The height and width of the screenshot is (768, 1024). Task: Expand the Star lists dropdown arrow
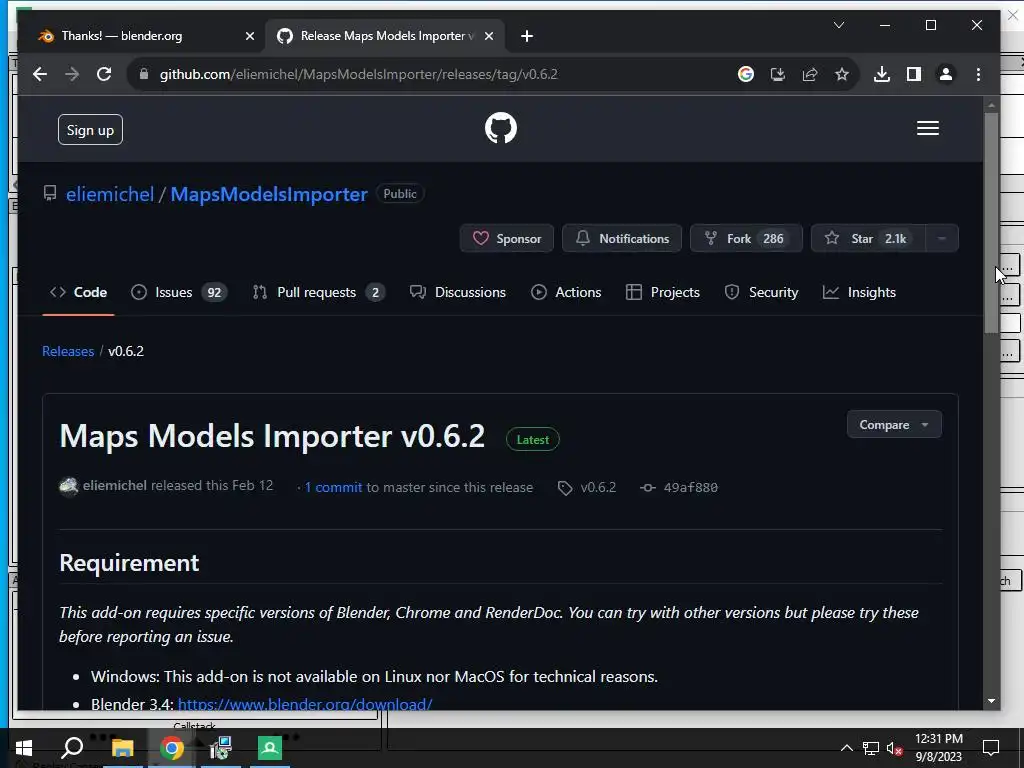(942, 238)
